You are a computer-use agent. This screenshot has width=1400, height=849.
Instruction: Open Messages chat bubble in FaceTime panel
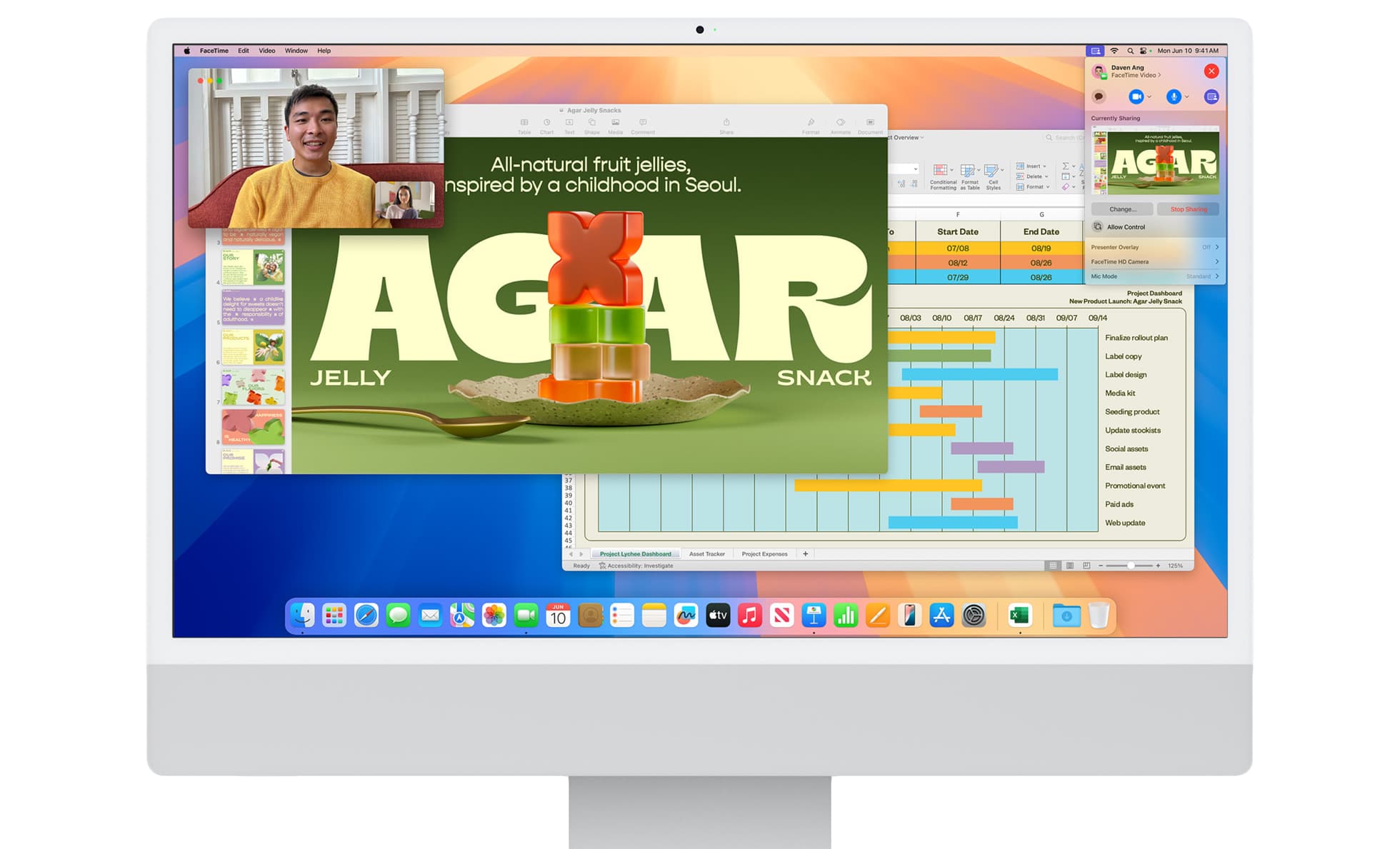[x=1099, y=96]
